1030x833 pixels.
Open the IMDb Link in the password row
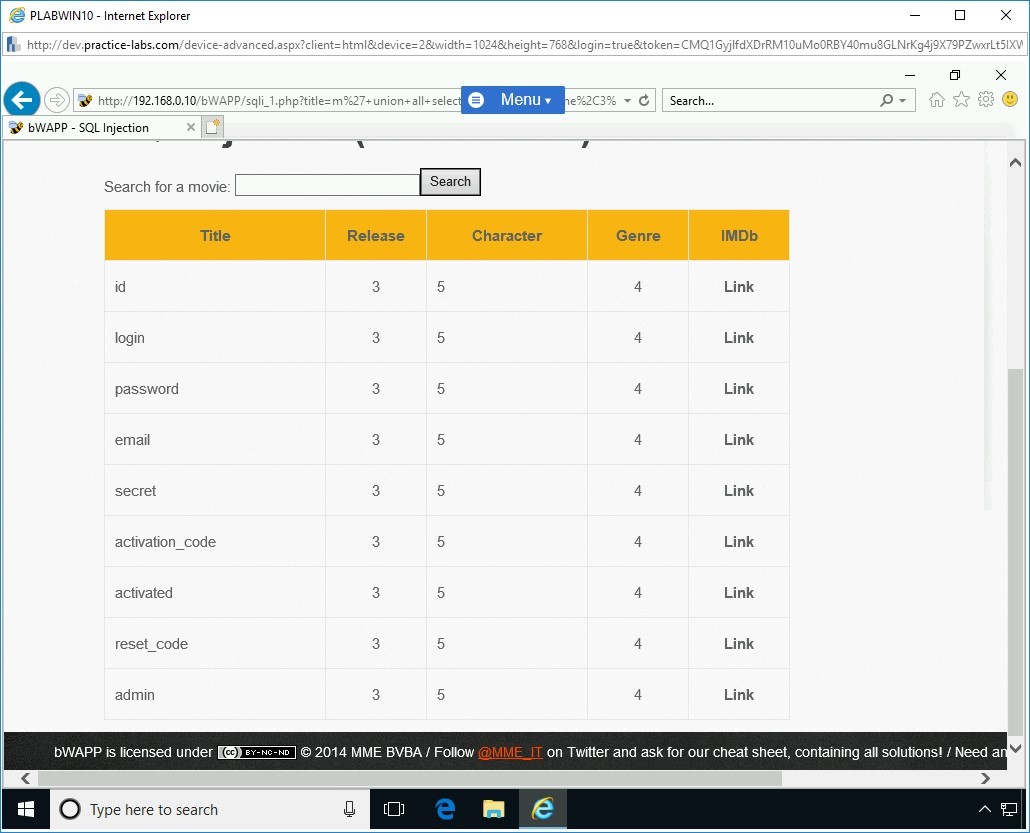click(x=738, y=389)
